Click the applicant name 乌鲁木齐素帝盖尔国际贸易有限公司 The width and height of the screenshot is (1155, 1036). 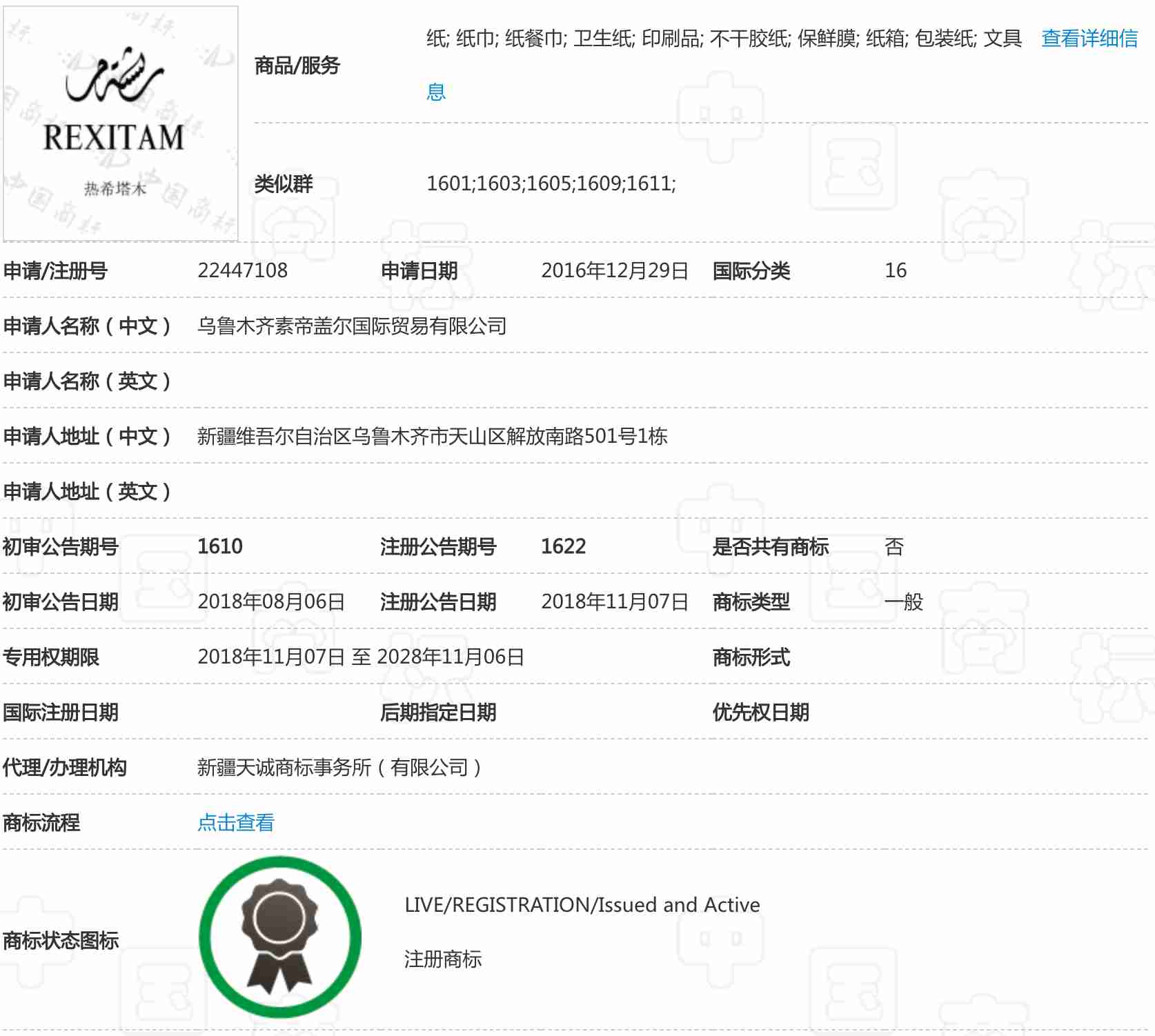click(x=352, y=326)
